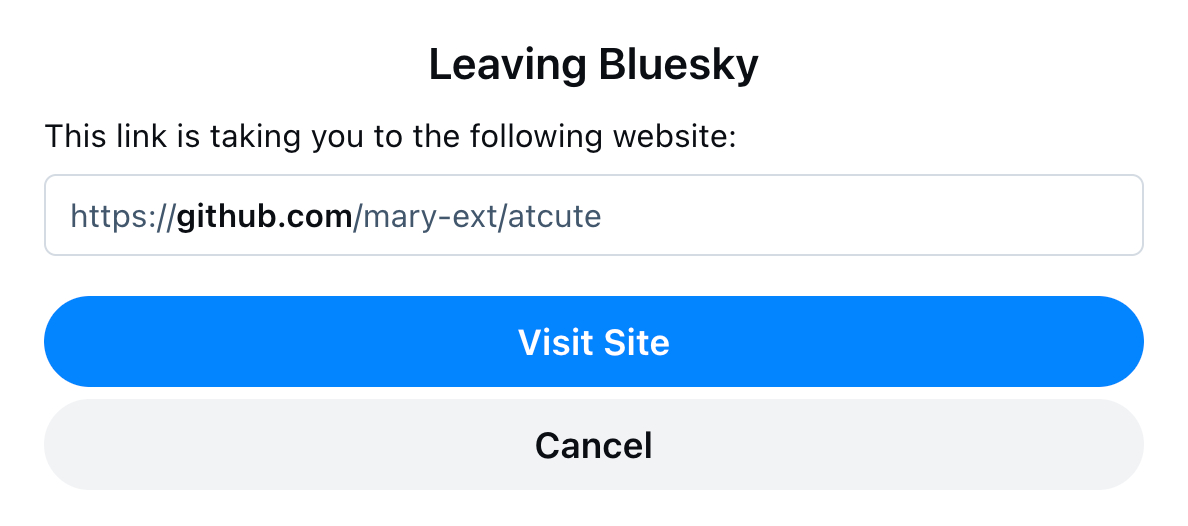Click the bold github.com domain text
The image size is (1188, 526).
[265, 215]
